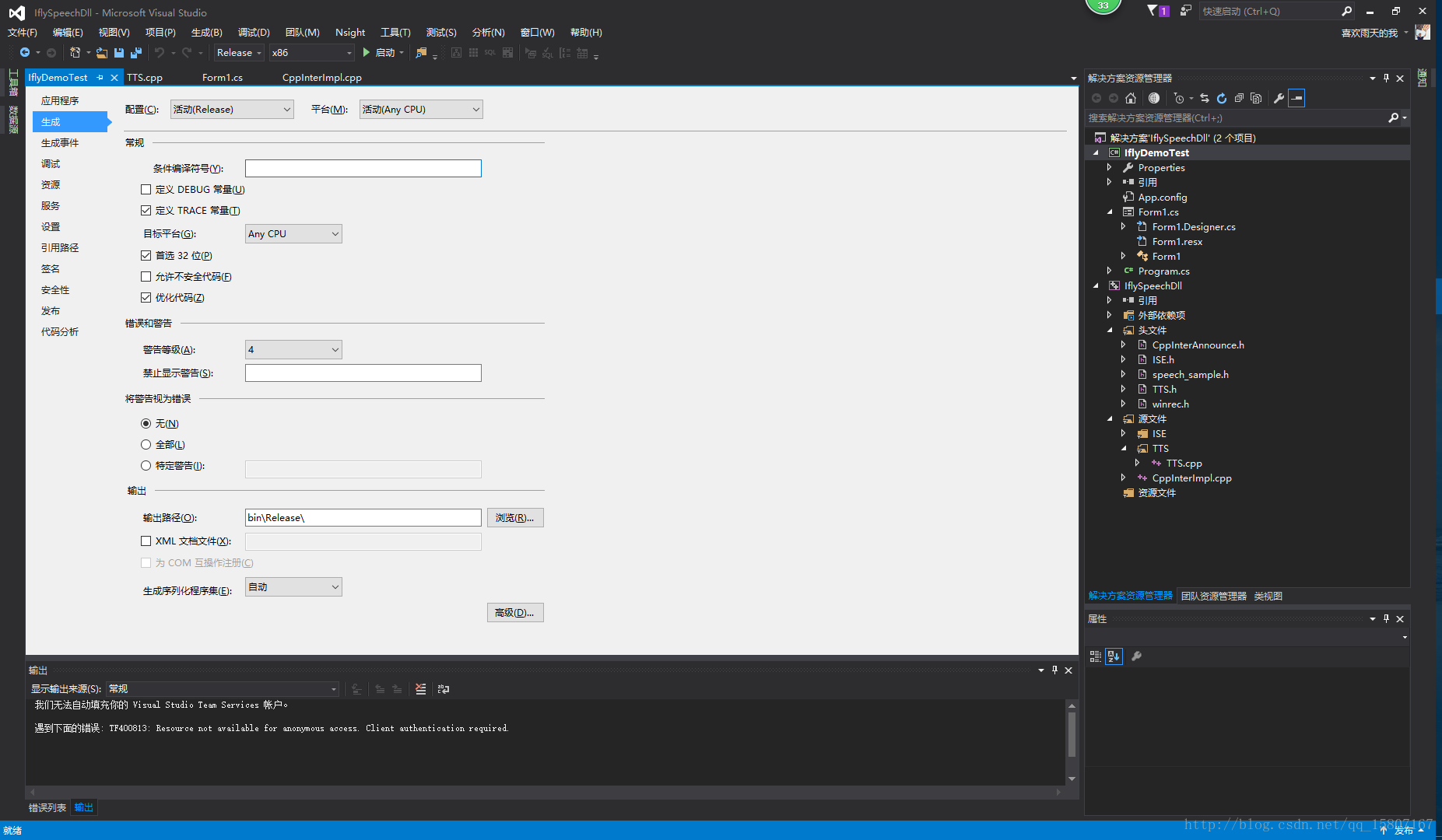Image resolution: width=1442 pixels, height=840 pixels.
Task: Start the build with the green play icon
Action: [367, 53]
